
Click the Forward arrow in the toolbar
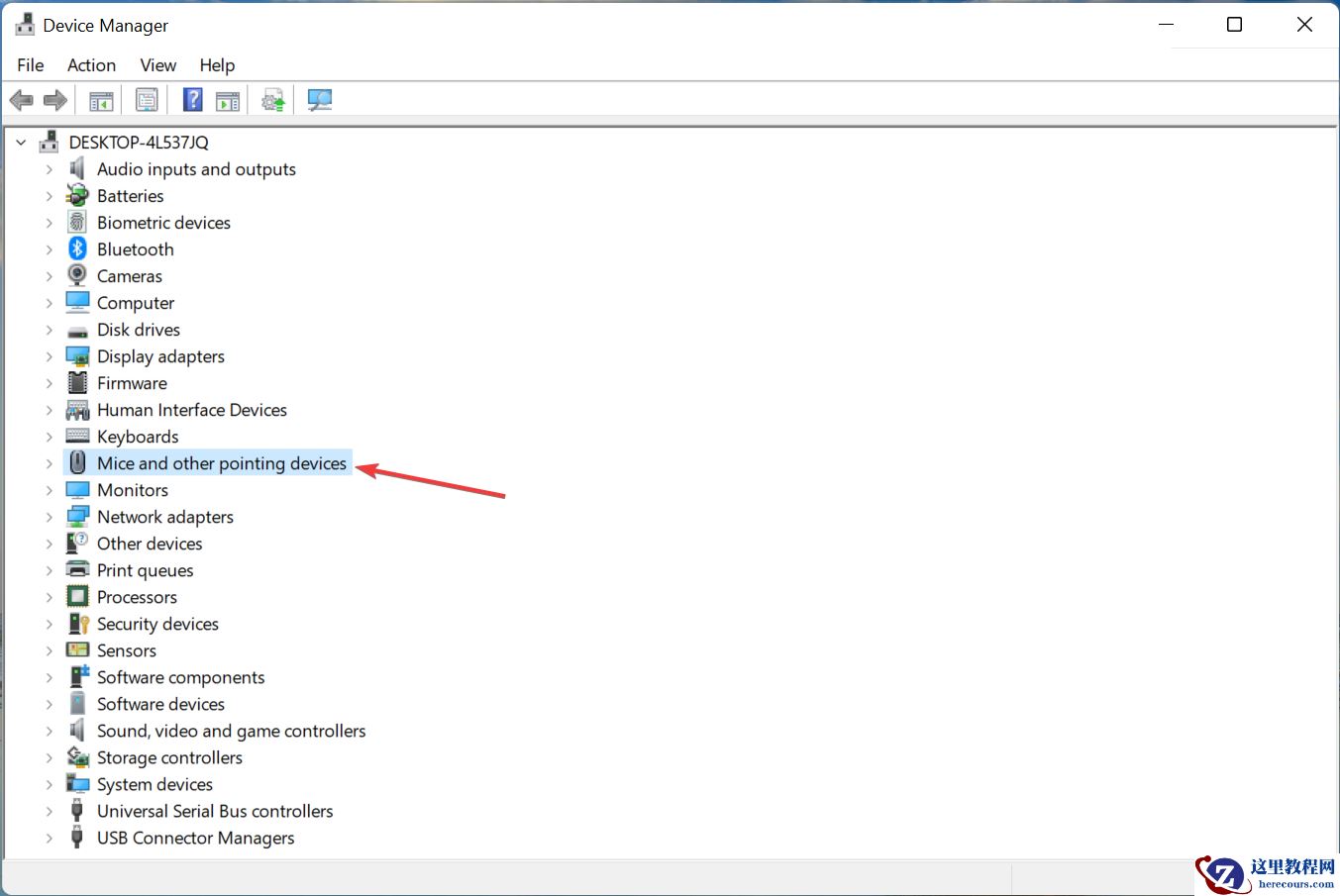pos(55,100)
